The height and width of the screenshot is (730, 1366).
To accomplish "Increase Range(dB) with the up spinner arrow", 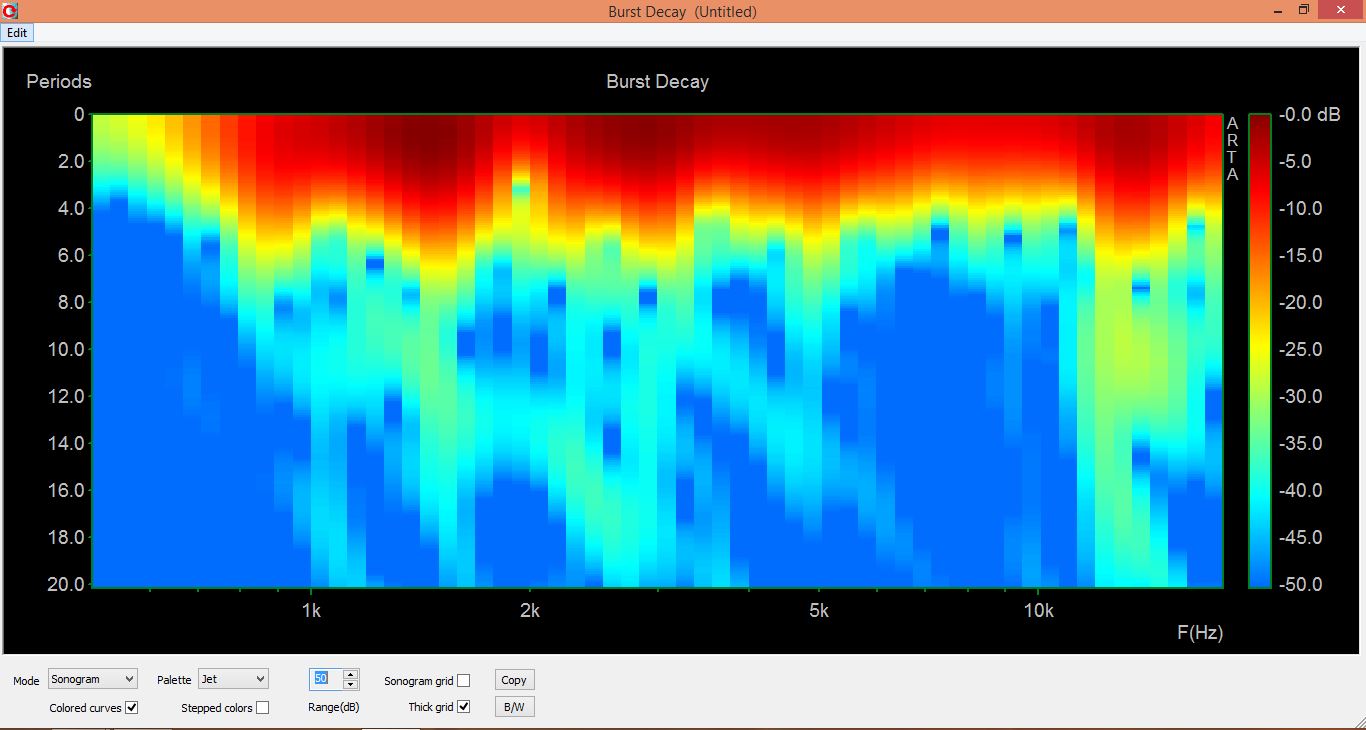I will (x=350, y=674).
